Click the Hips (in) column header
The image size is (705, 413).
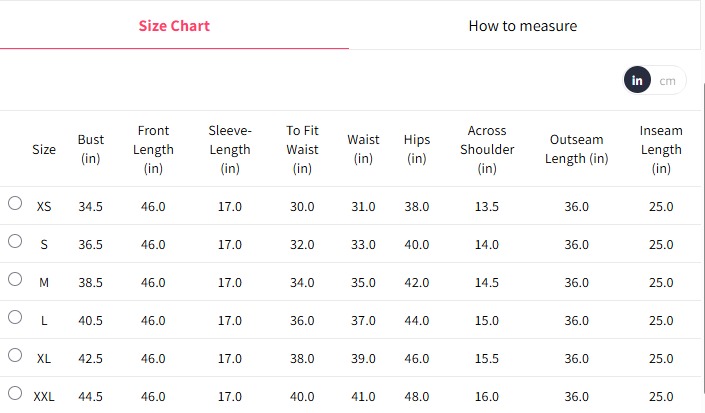click(x=417, y=149)
